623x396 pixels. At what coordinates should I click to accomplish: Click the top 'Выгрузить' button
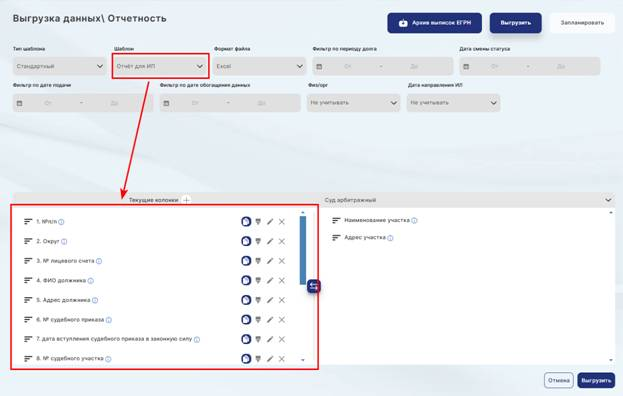tap(516, 23)
